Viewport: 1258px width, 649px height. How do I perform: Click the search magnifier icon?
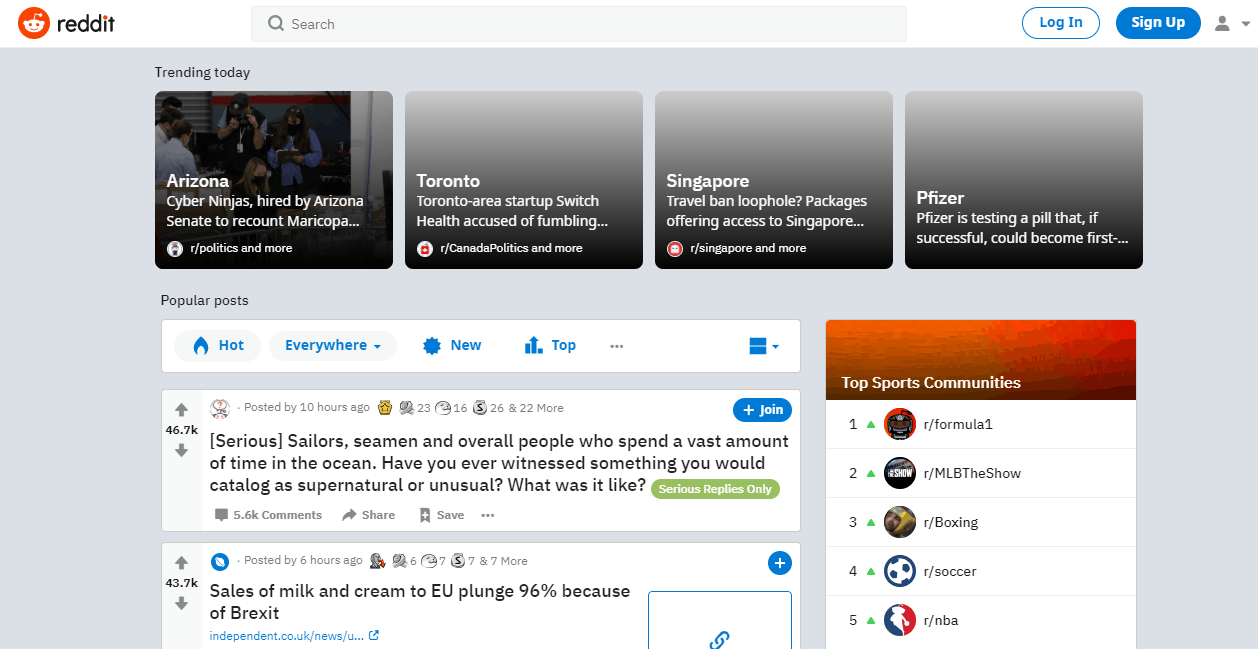click(276, 24)
